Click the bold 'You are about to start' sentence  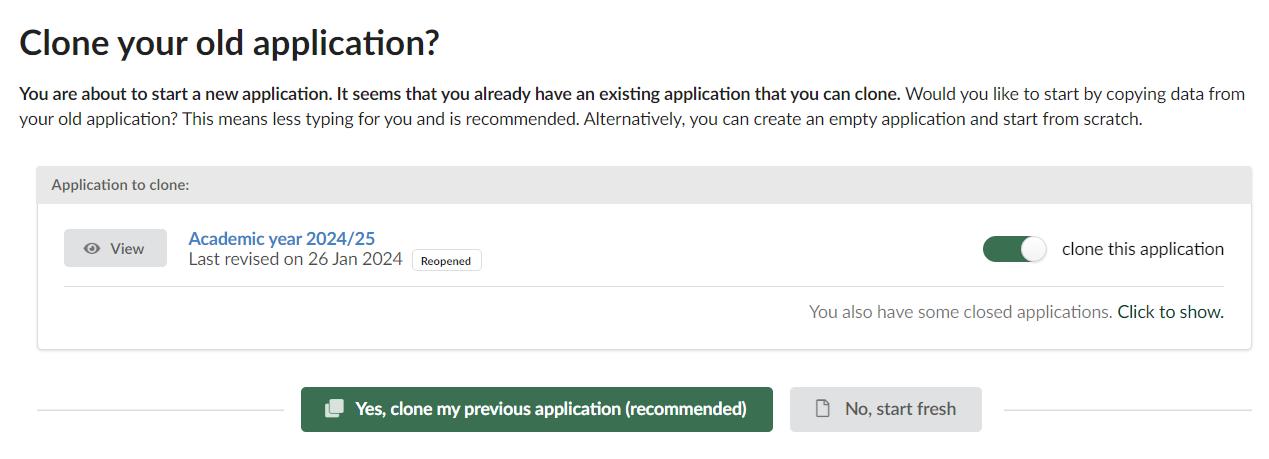tap(460, 94)
